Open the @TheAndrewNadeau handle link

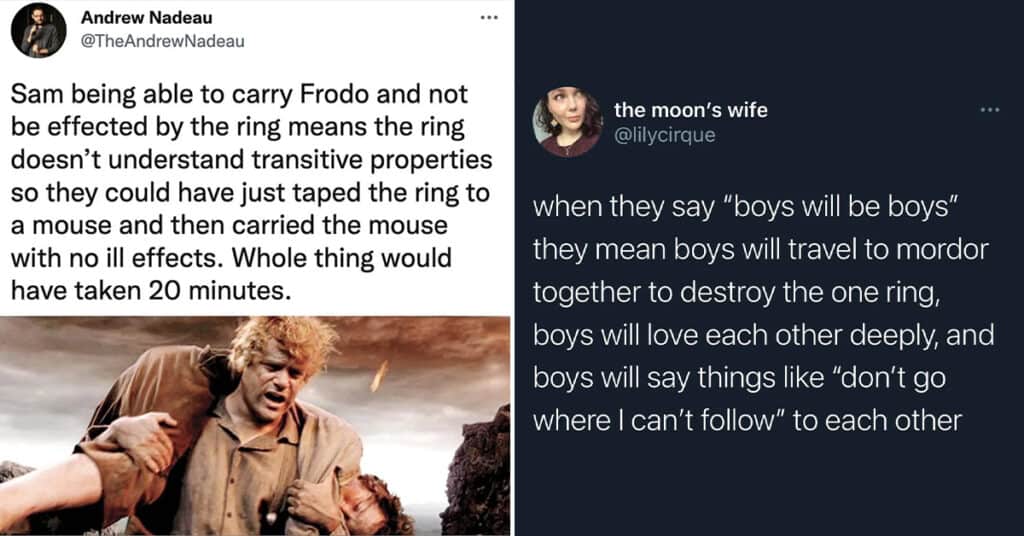pyautogui.click(x=161, y=40)
